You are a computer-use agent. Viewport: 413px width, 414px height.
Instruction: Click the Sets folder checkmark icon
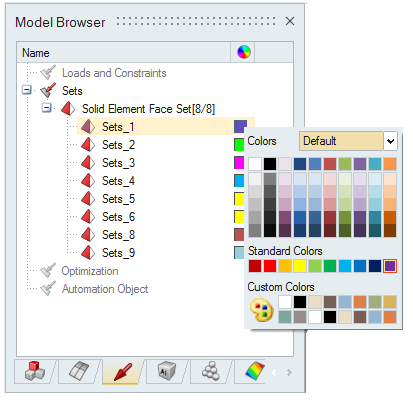[48, 91]
